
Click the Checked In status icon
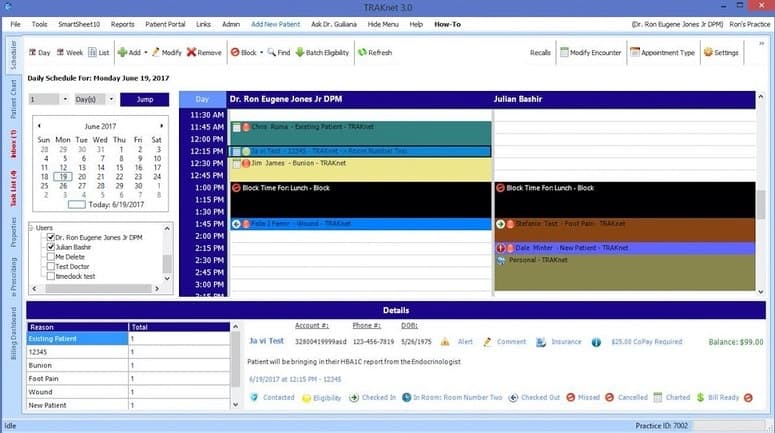[x=354, y=398]
